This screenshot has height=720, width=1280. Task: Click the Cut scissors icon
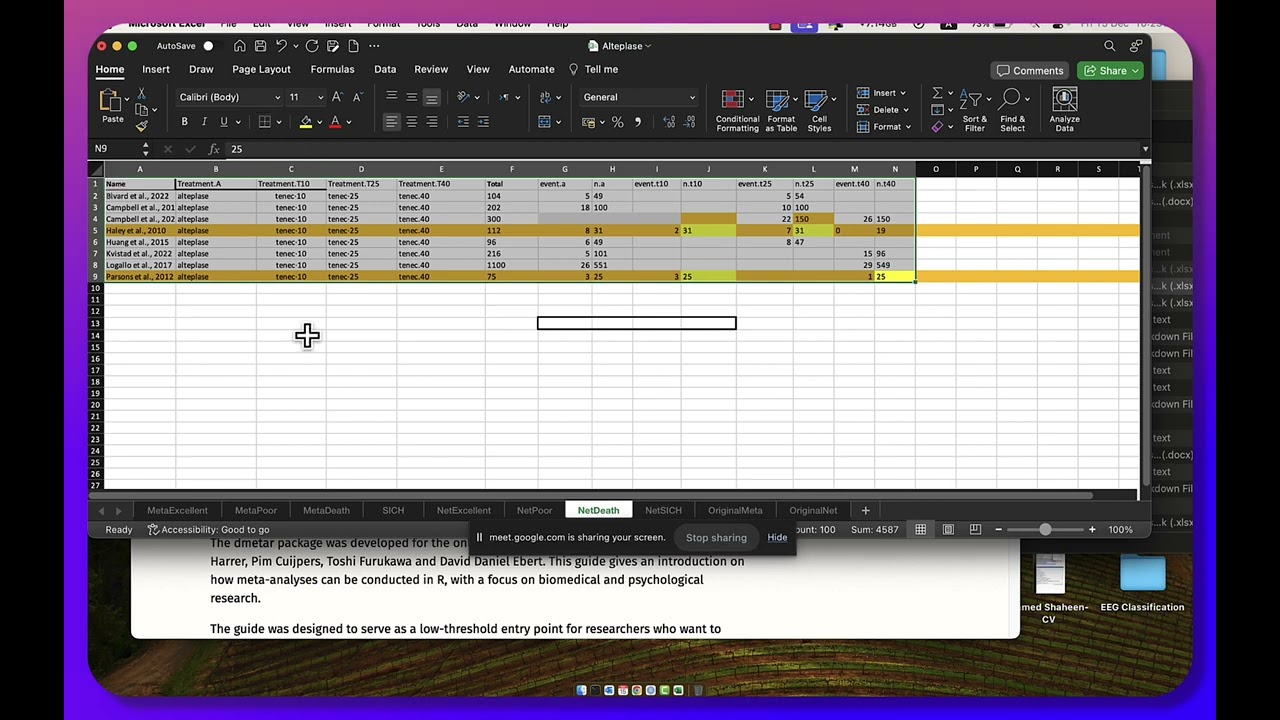[x=141, y=93]
